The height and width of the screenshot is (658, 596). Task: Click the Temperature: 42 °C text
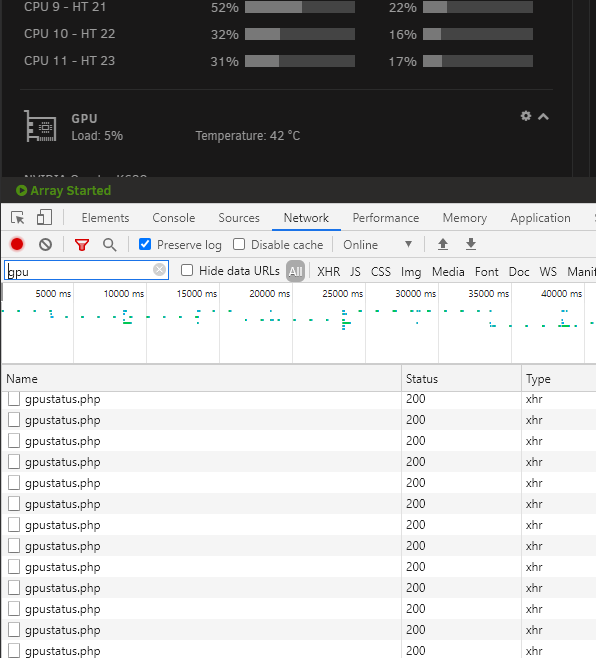tap(248, 136)
